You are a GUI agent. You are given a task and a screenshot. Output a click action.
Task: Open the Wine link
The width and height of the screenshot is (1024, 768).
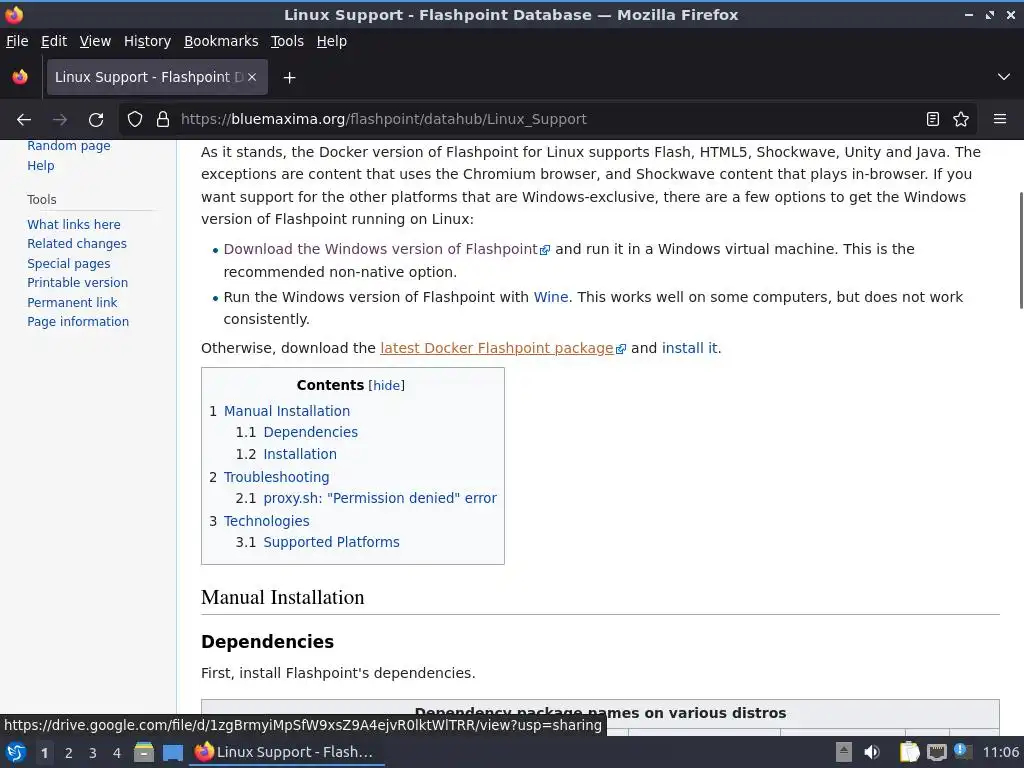pyautogui.click(x=551, y=297)
